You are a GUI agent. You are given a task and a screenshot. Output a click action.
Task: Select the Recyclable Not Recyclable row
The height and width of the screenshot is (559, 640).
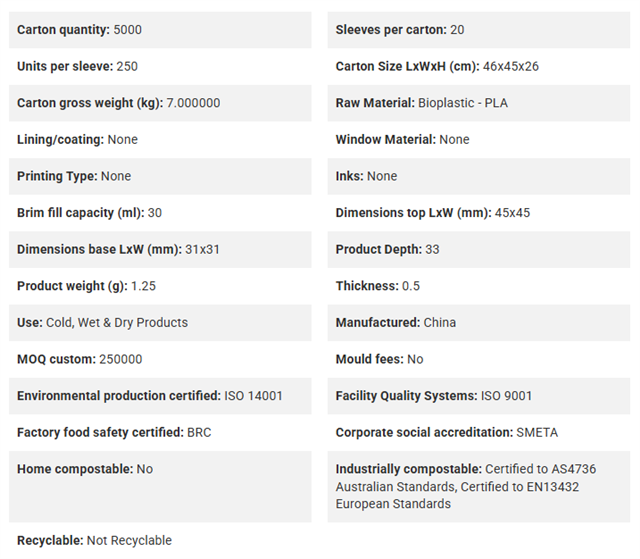tap(160, 541)
